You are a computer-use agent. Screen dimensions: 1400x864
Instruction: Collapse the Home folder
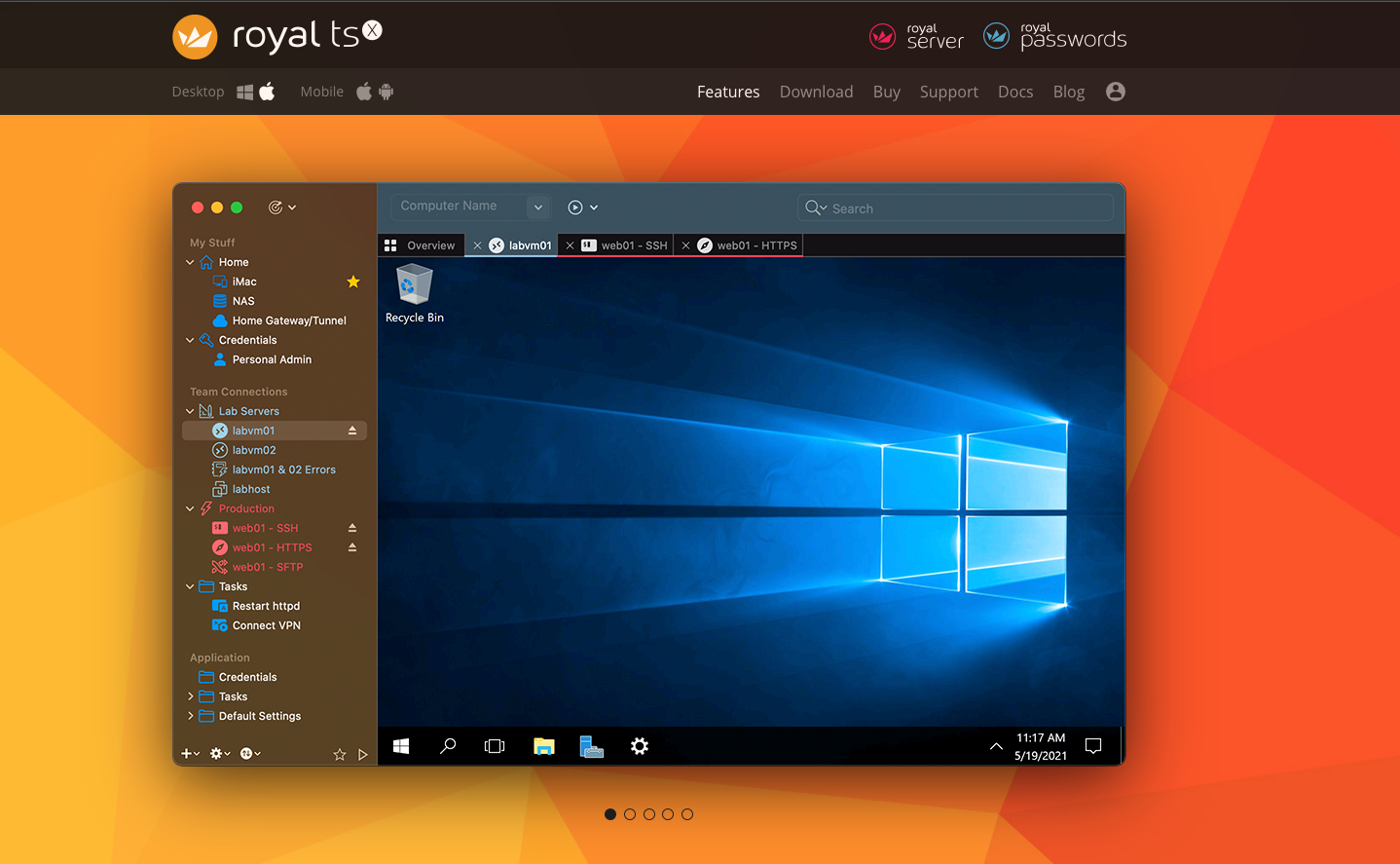click(x=190, y=262)
